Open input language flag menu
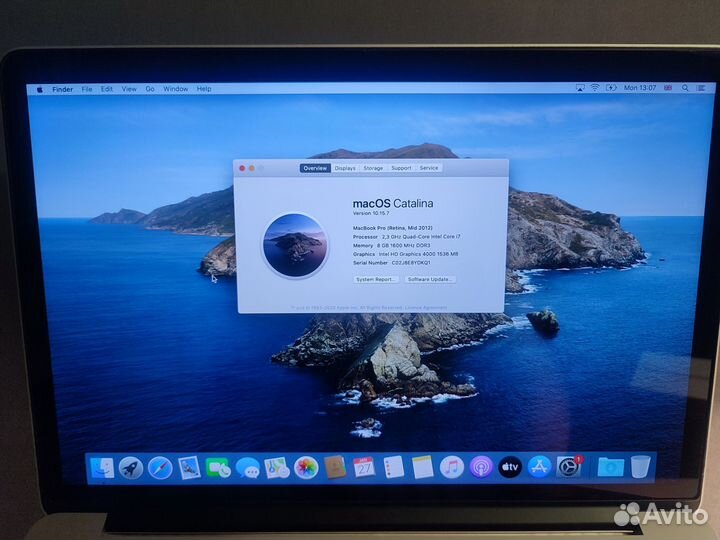This screenshot has width=720, height=540. click(668, 88)
